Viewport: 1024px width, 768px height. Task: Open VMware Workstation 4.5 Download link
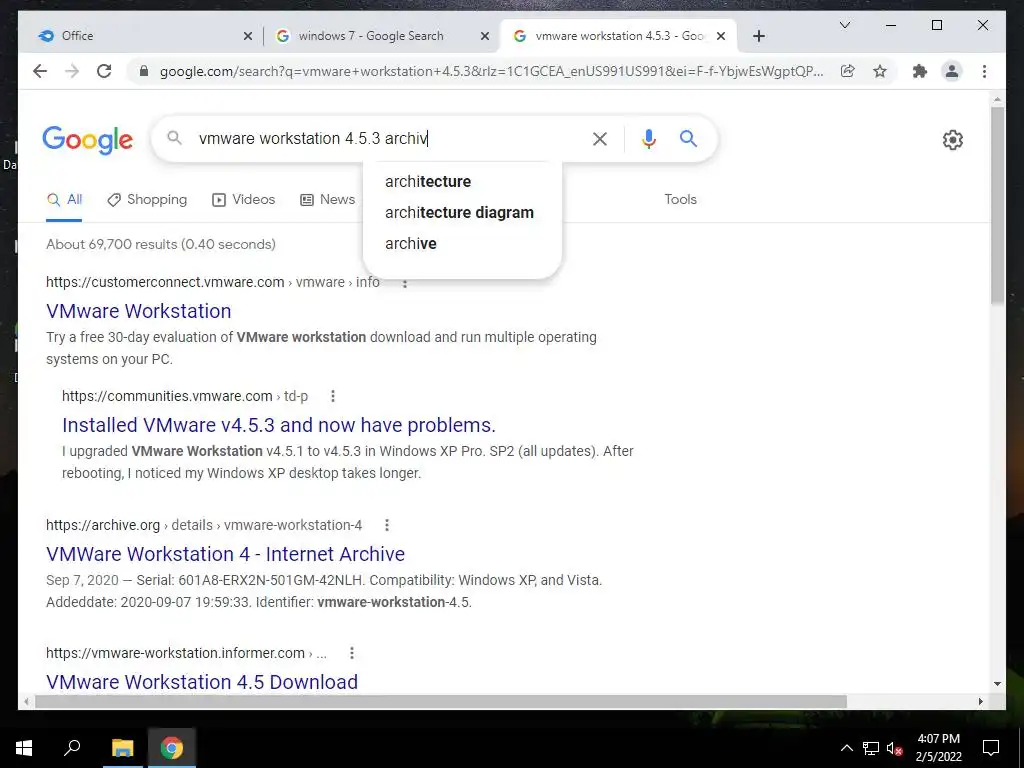202,682
